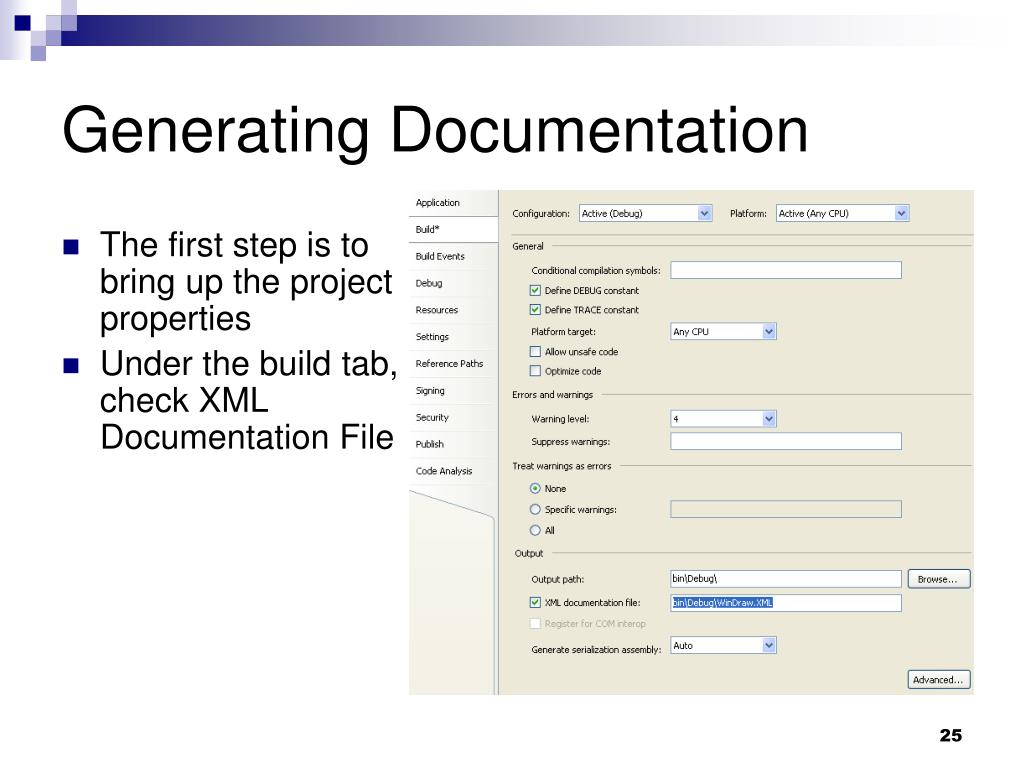Select the Build* tab
The width and height of the screenshot is (1024, 768).
coord(453,230)
